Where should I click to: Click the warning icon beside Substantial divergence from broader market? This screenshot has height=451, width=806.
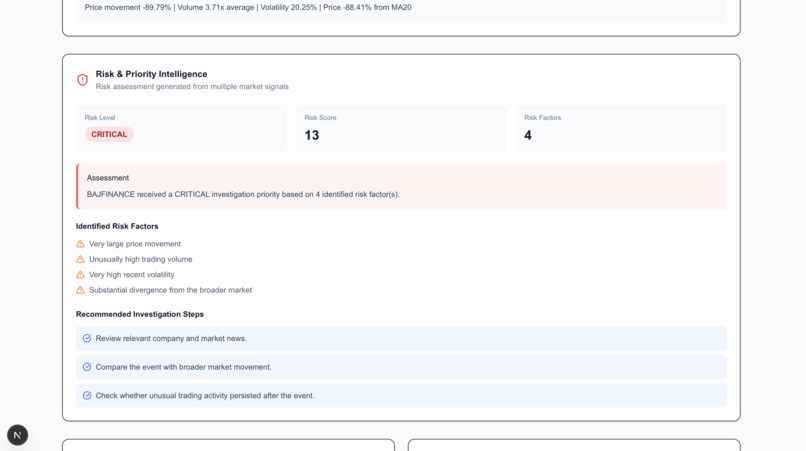[80, 290]
